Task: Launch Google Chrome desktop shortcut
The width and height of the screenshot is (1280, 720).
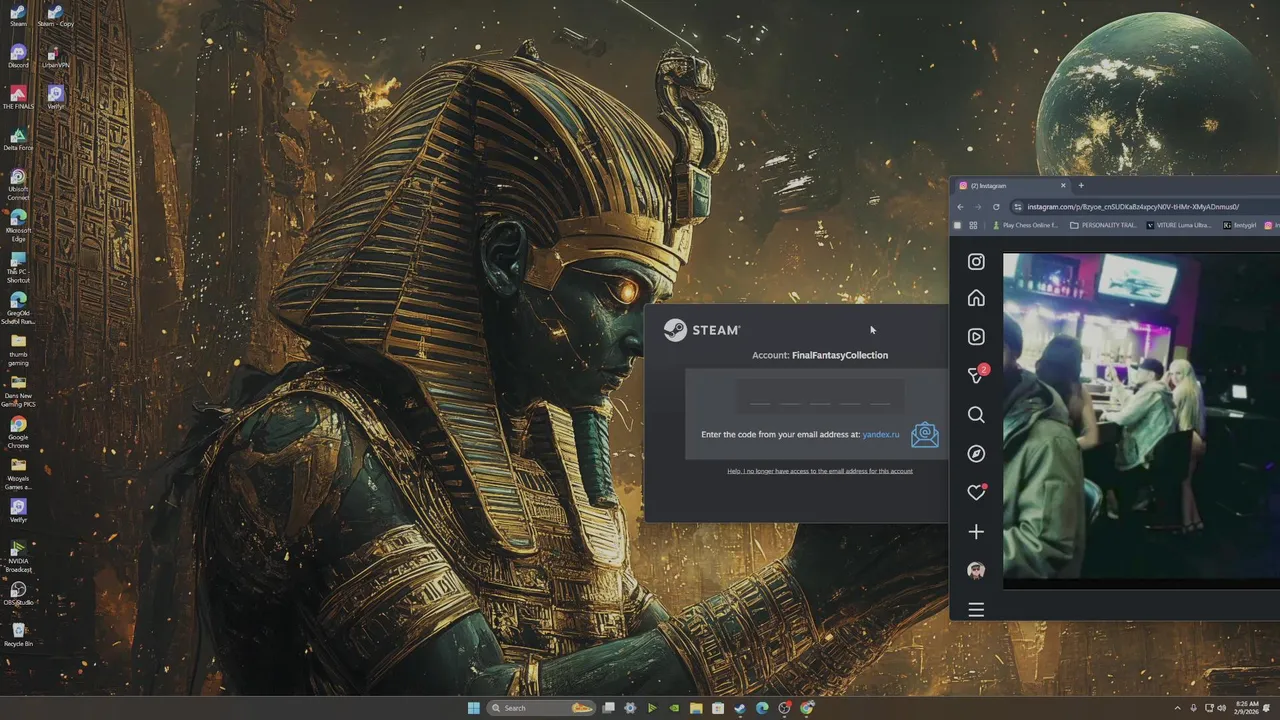Action: 18,432
